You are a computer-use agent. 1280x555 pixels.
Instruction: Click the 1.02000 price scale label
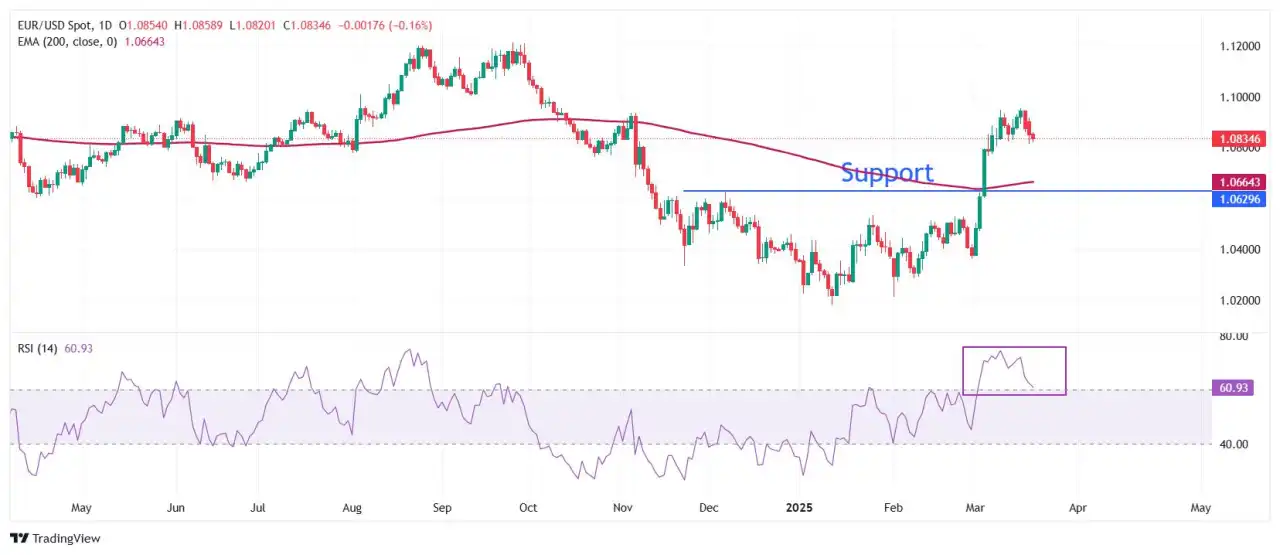click(x=1239, y=300)
